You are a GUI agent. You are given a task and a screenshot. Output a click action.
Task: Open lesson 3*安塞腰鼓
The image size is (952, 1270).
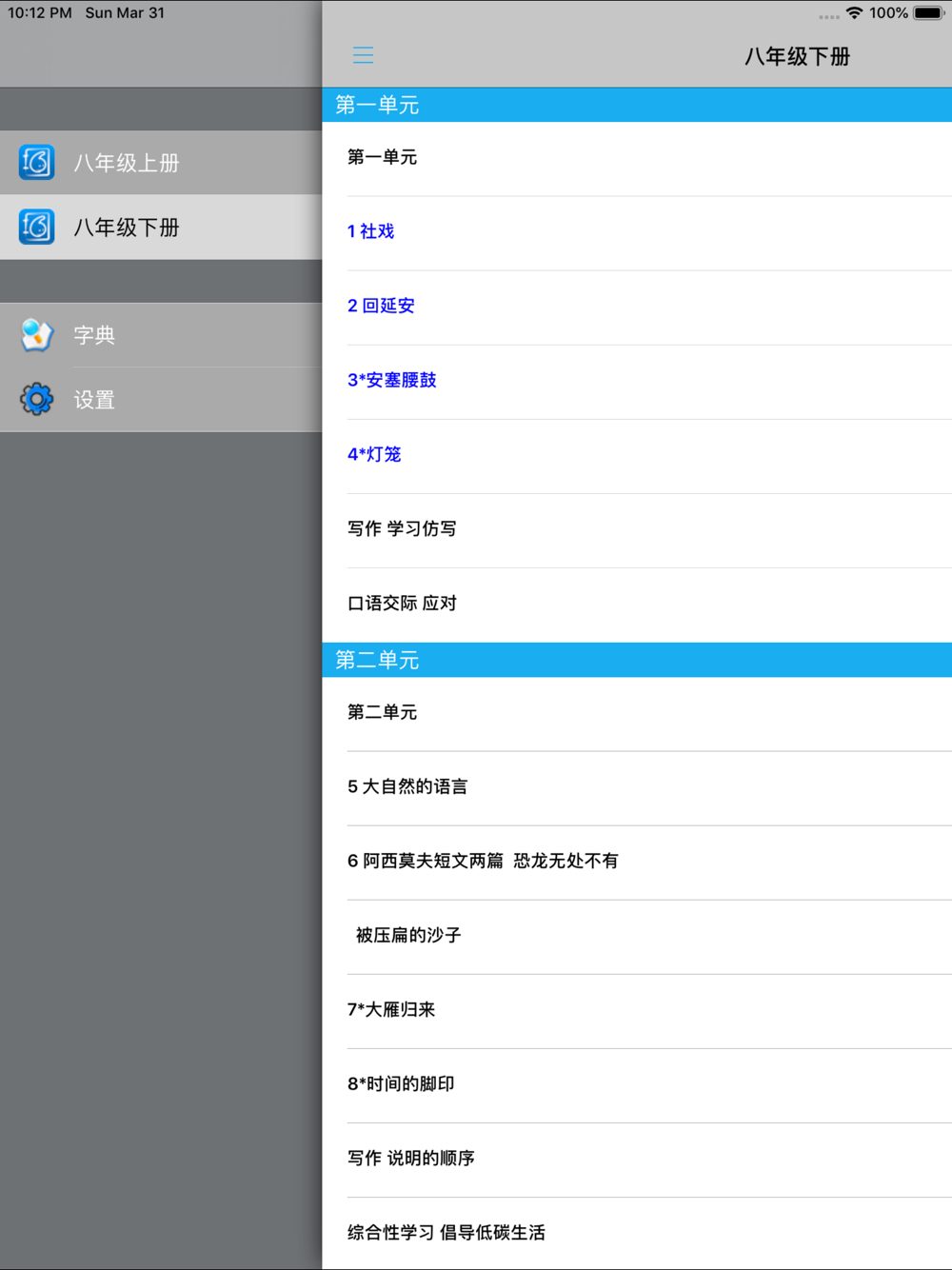point(637,382)
